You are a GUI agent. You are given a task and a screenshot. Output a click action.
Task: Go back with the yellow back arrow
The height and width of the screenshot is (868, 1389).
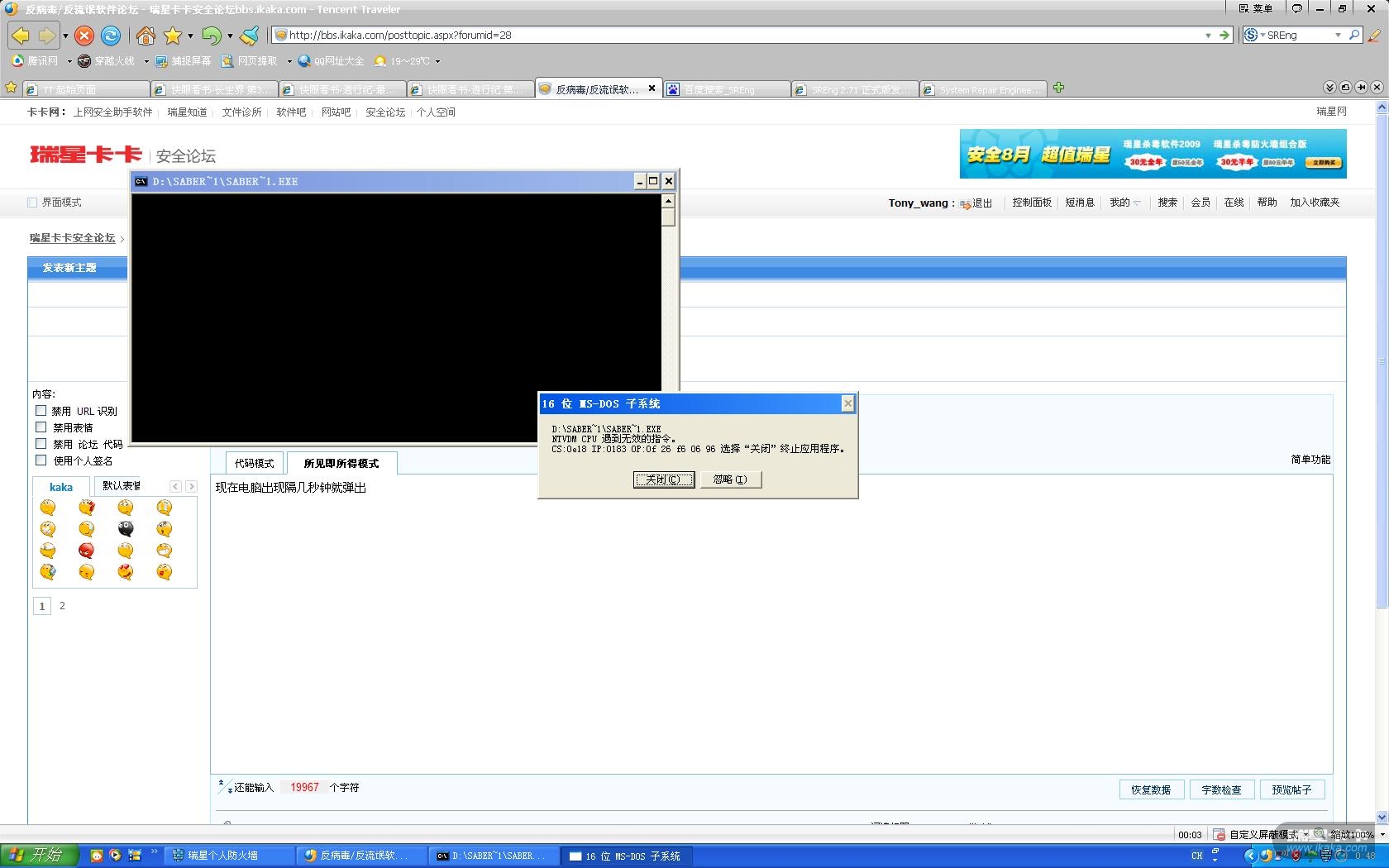21,36
